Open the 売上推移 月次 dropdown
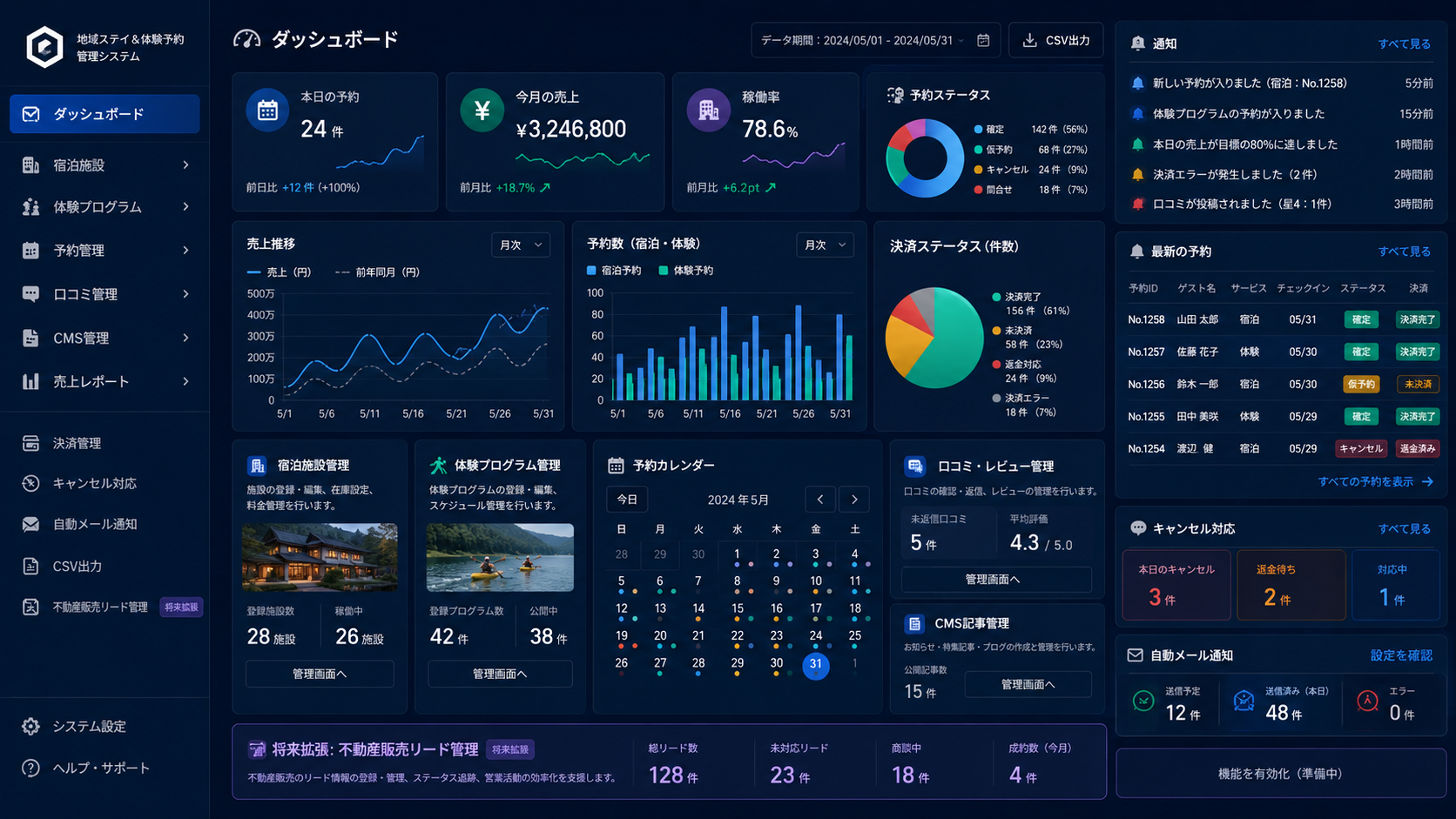The image size is (1456, 819). point(521,245)
